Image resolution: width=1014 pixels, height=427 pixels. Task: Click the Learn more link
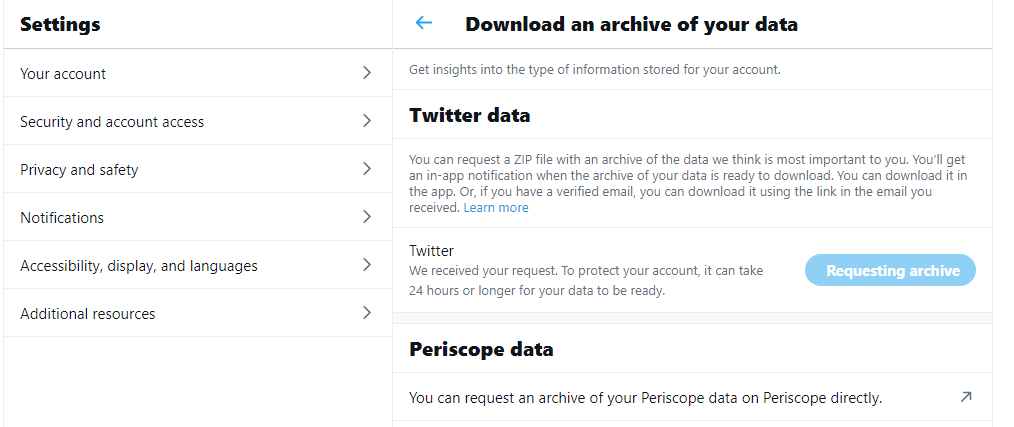496,208
